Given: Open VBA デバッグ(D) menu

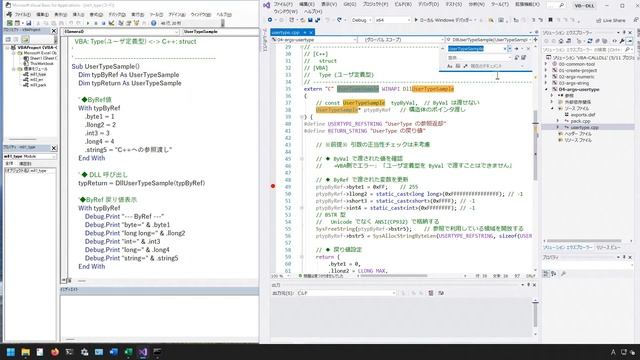Looking at the screenshot, I should click(x=117, y=14).
